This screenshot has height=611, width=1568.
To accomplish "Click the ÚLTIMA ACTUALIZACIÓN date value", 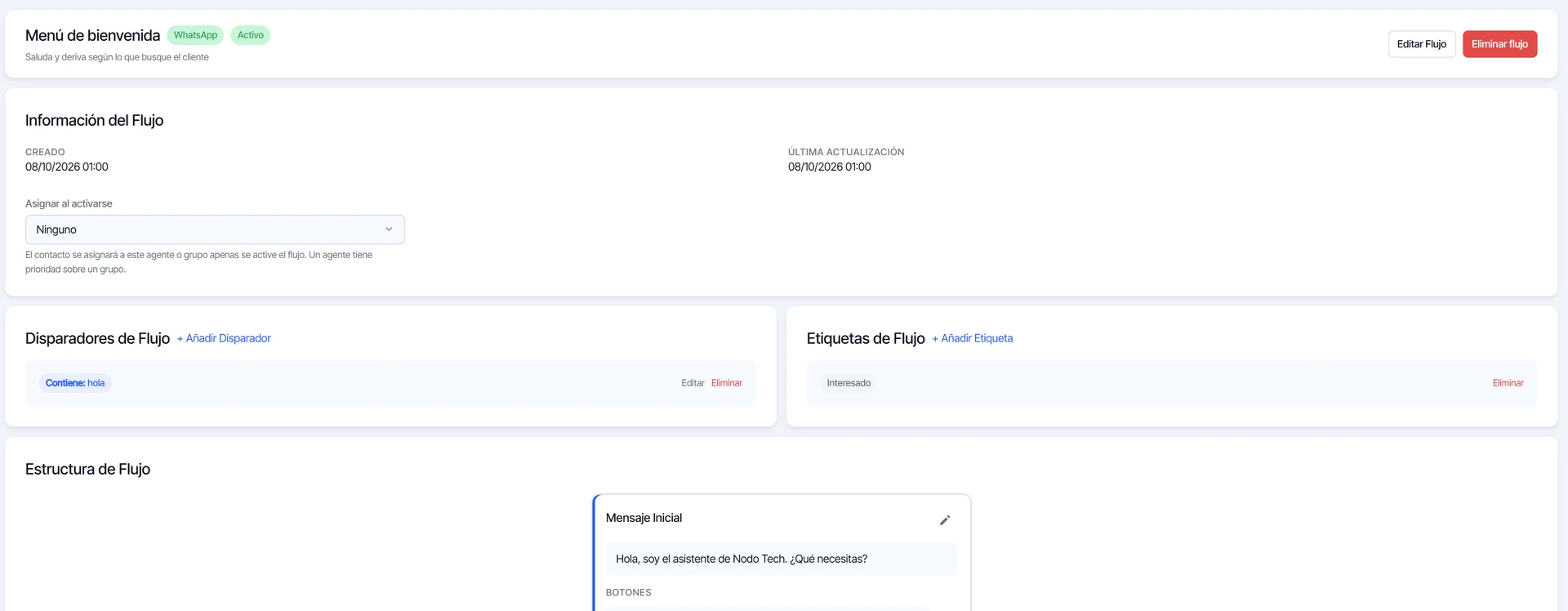I will click(x=830, y=167).
